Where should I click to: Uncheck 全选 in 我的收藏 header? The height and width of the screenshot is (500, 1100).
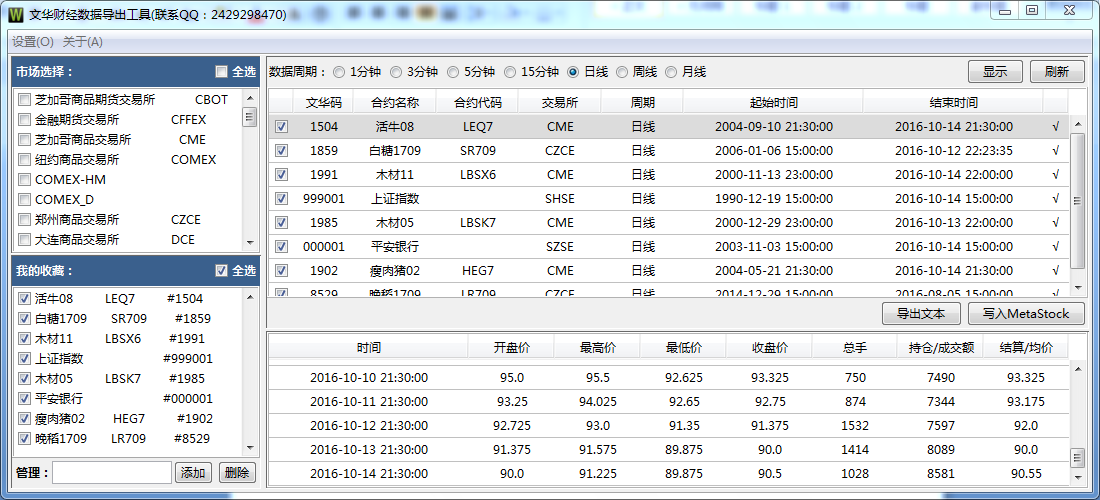click(x=222, y=271)
